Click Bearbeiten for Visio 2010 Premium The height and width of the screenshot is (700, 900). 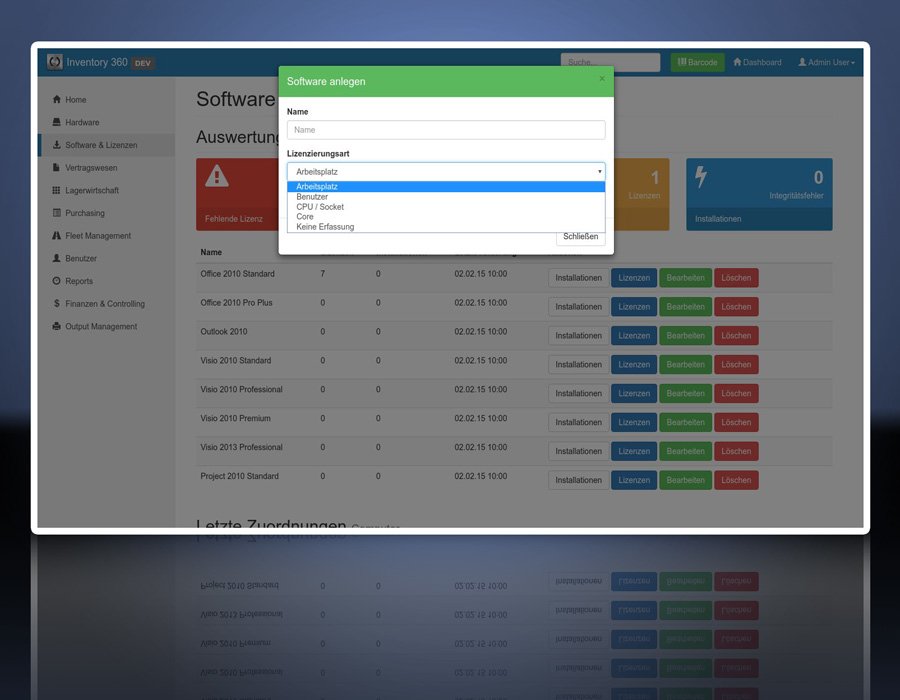click(x=685, y=422)
